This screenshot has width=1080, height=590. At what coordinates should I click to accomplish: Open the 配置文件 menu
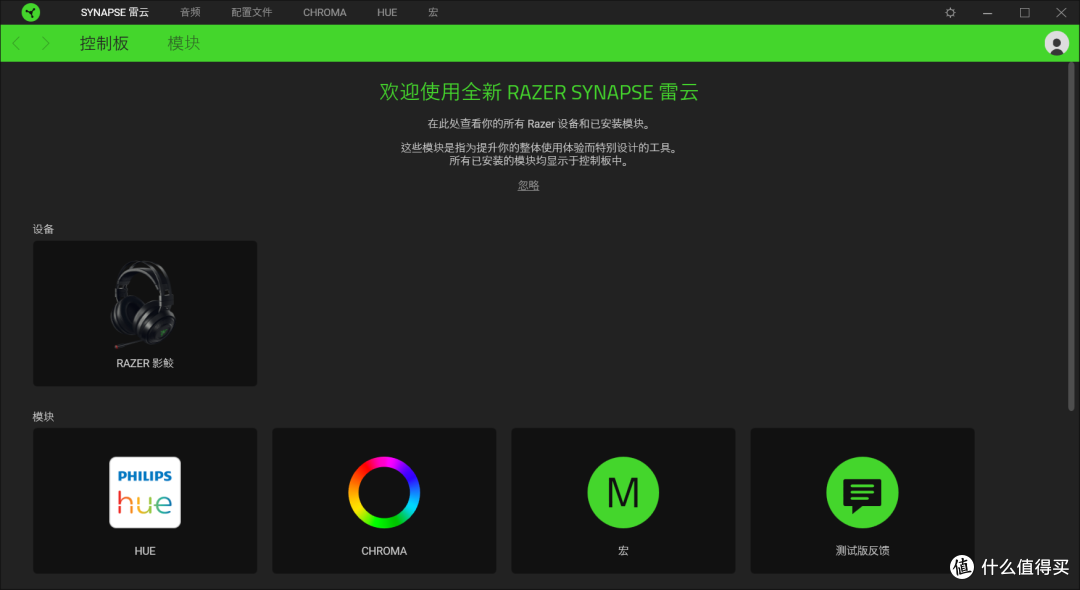(x=251, y=12)
